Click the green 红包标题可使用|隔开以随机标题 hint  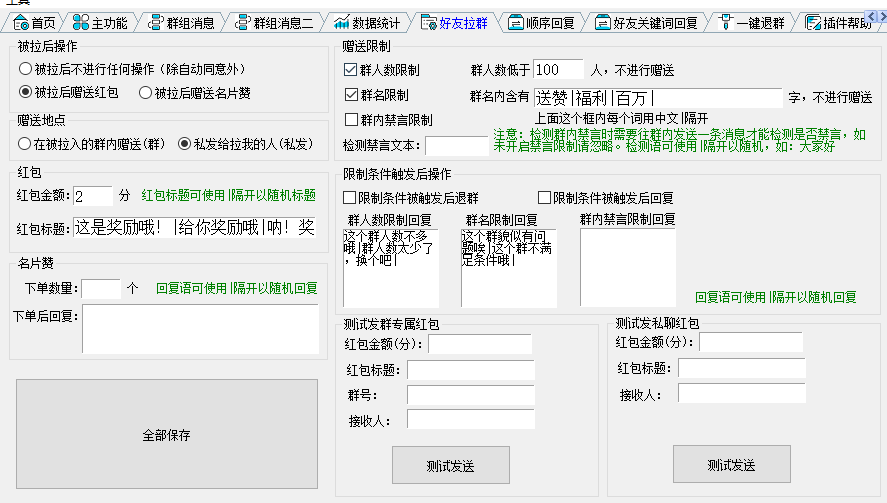(229, 196)
